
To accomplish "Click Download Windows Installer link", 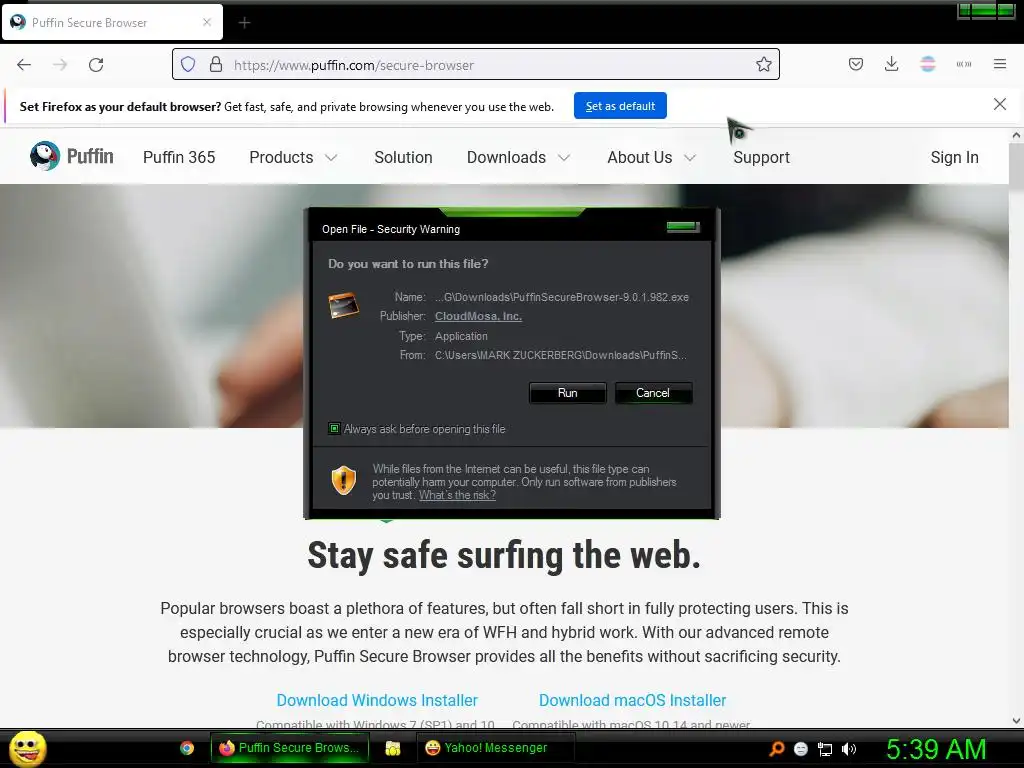I will (x=377, y=700).
